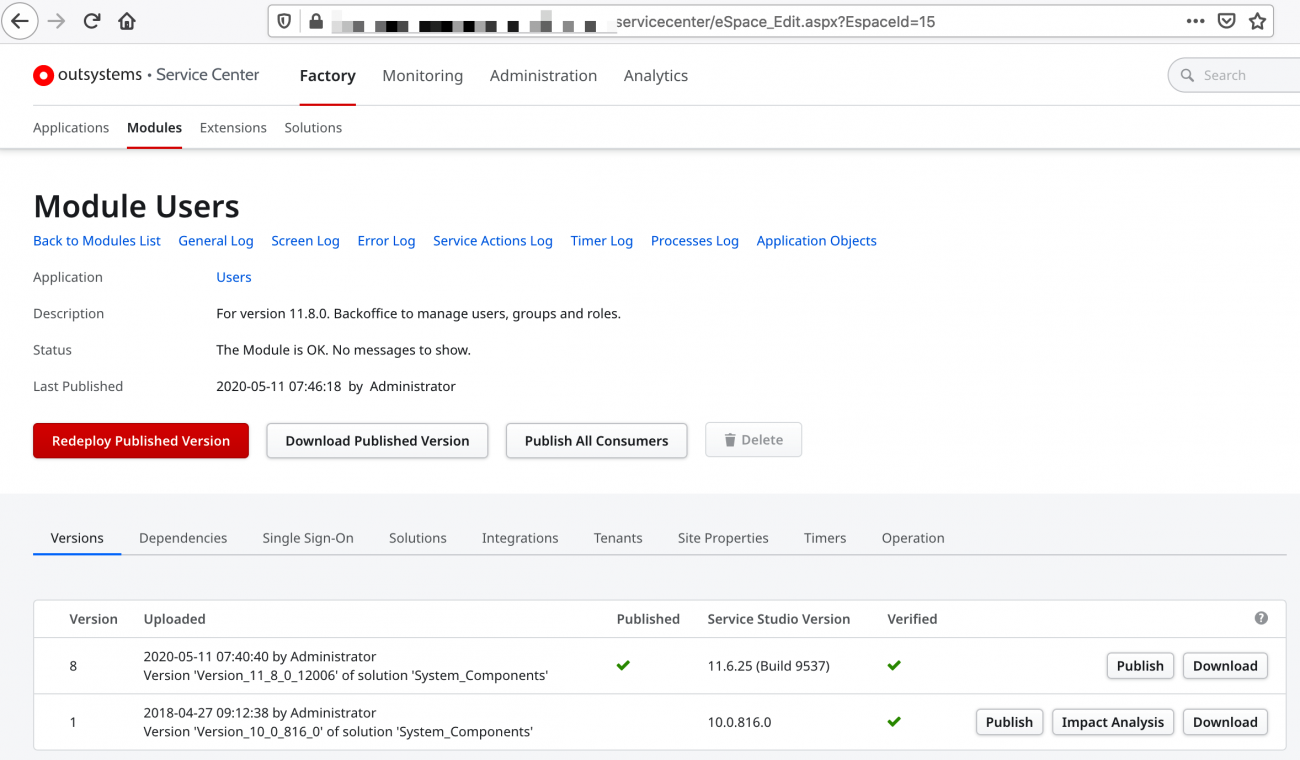The width and height of the screenshot is (1300, 760).
Task: Go to Modules submenu
Action: click(x=154, y=128)
